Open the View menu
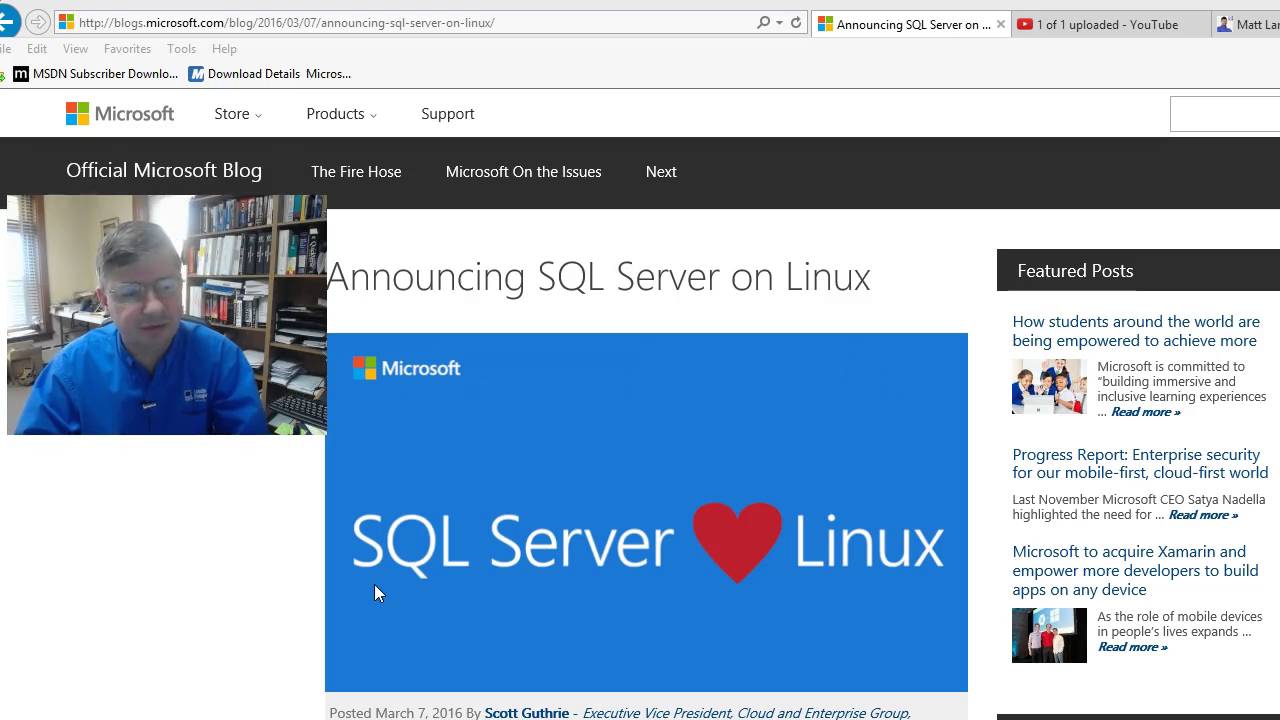The height and width of the screenshot is (720, 1280). tap(75, 48)
